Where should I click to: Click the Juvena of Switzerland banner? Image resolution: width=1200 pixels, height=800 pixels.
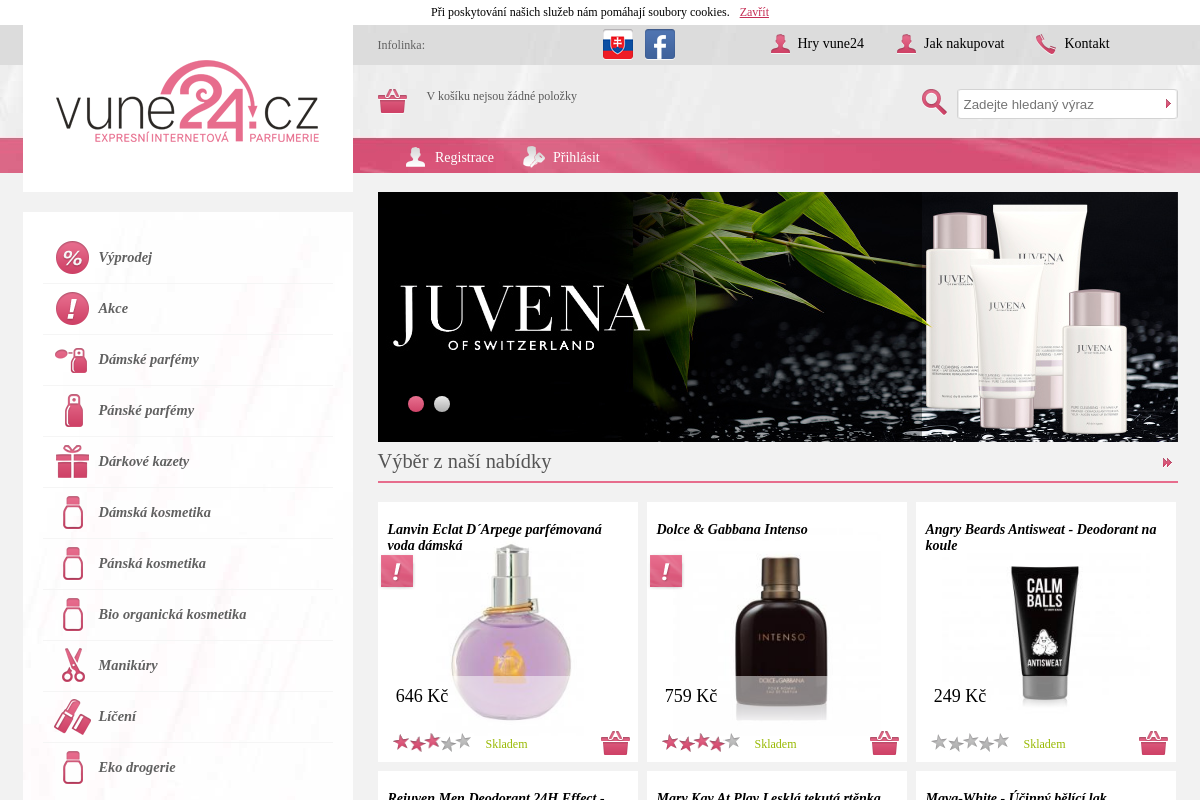tap(778, 317)
